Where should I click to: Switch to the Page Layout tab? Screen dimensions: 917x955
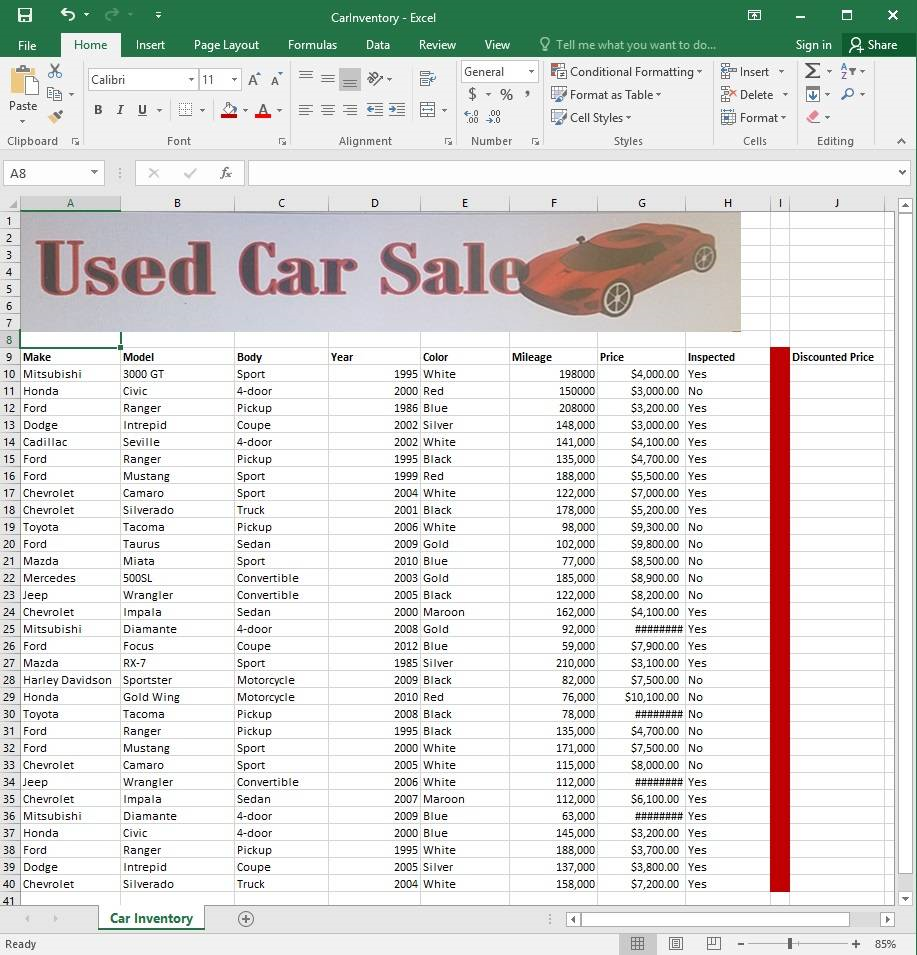point(226,45)
